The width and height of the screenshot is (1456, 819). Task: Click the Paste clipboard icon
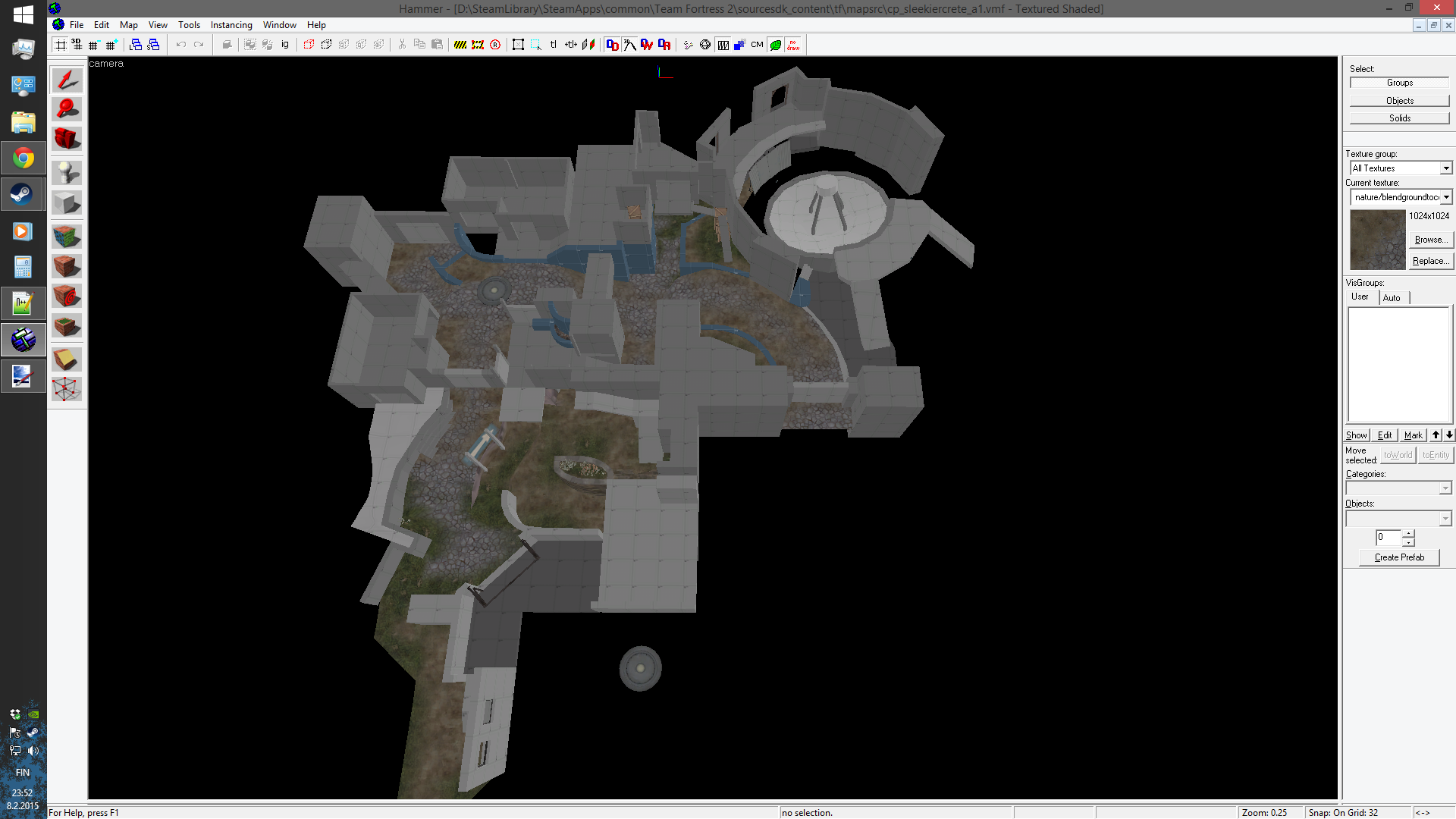pos(437,45)
